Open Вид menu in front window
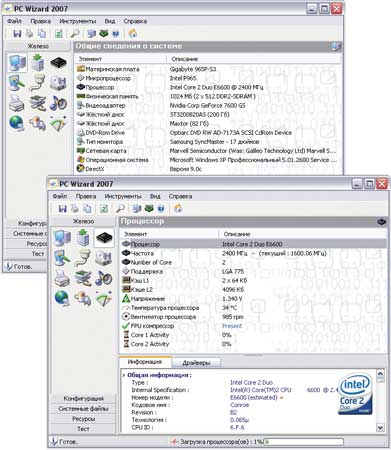Screen dimensions: 391x450 pos(155,196)
